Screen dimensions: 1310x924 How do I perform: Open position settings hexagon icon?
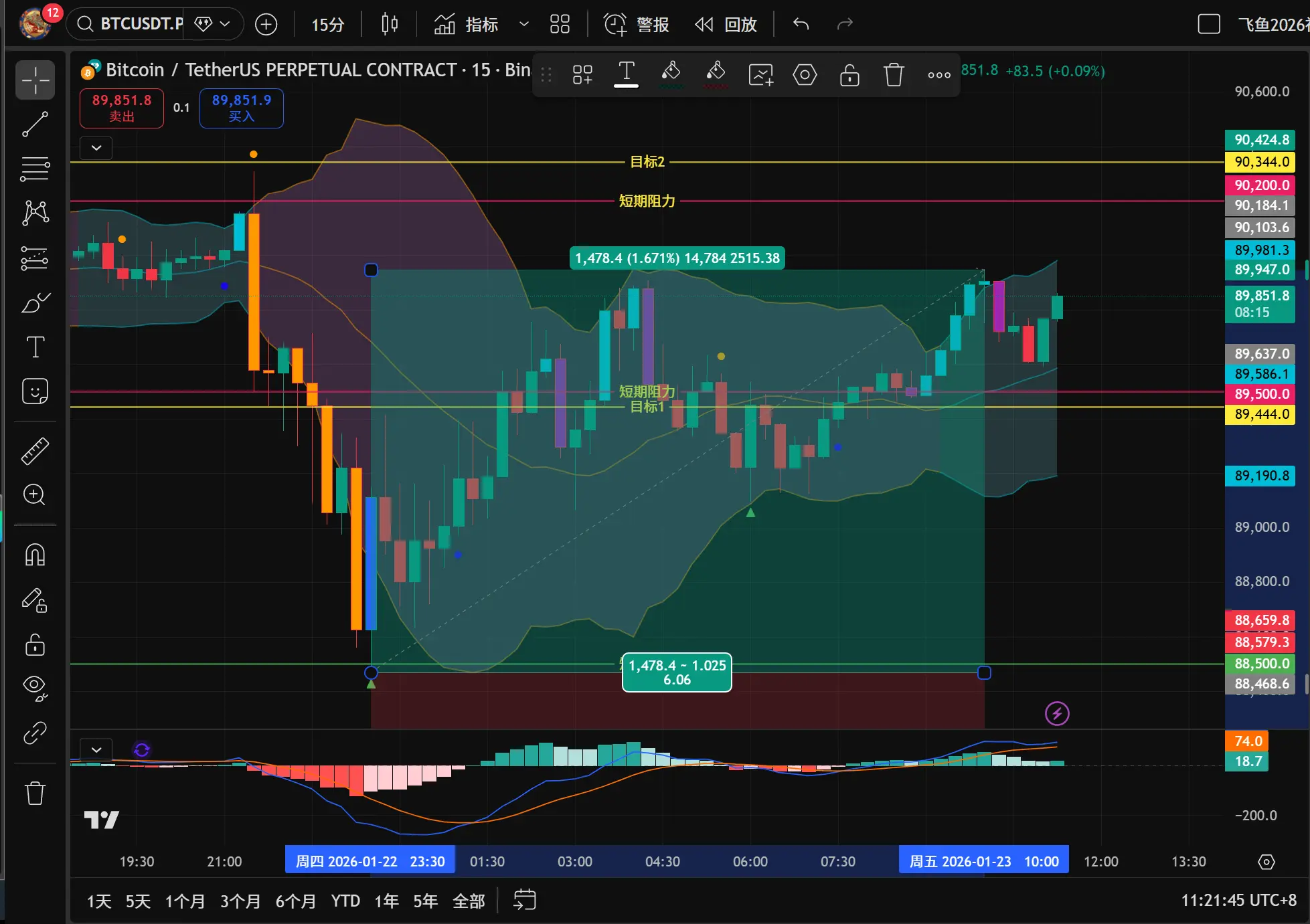(x=805, y=75)
